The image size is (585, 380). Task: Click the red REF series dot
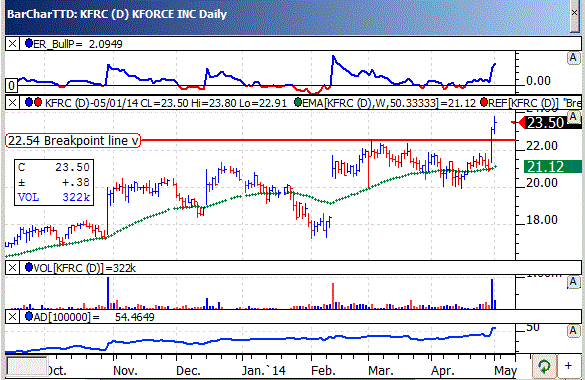[484, 102]
